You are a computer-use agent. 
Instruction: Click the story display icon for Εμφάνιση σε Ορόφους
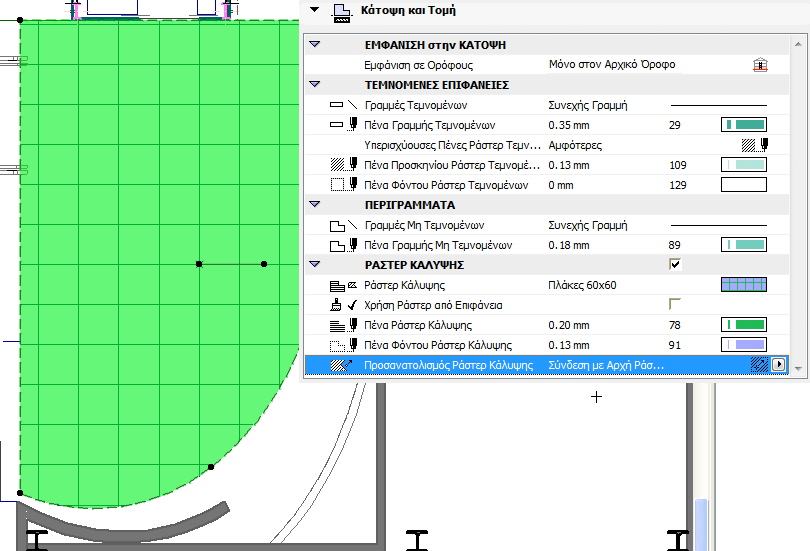tap(759, 65)
